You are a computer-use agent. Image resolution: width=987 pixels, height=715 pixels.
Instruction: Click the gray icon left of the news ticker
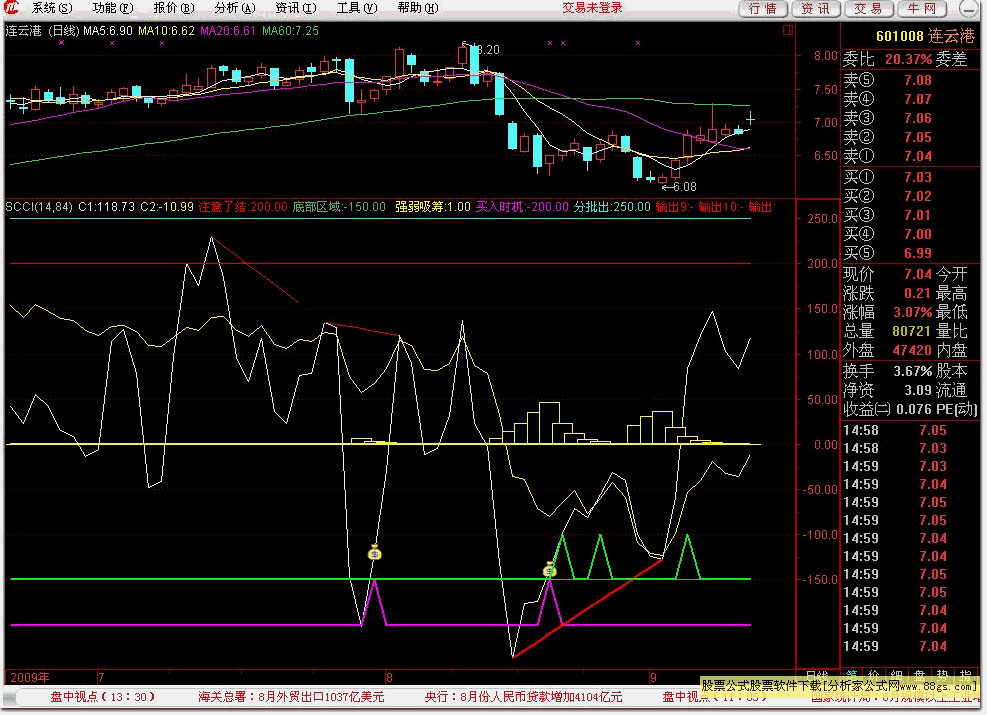tap(9, 698)
